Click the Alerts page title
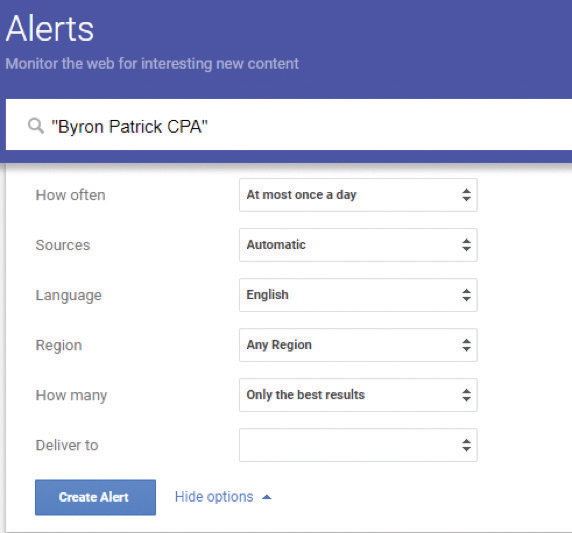572x533 pixels. click(x=50, y=28)
